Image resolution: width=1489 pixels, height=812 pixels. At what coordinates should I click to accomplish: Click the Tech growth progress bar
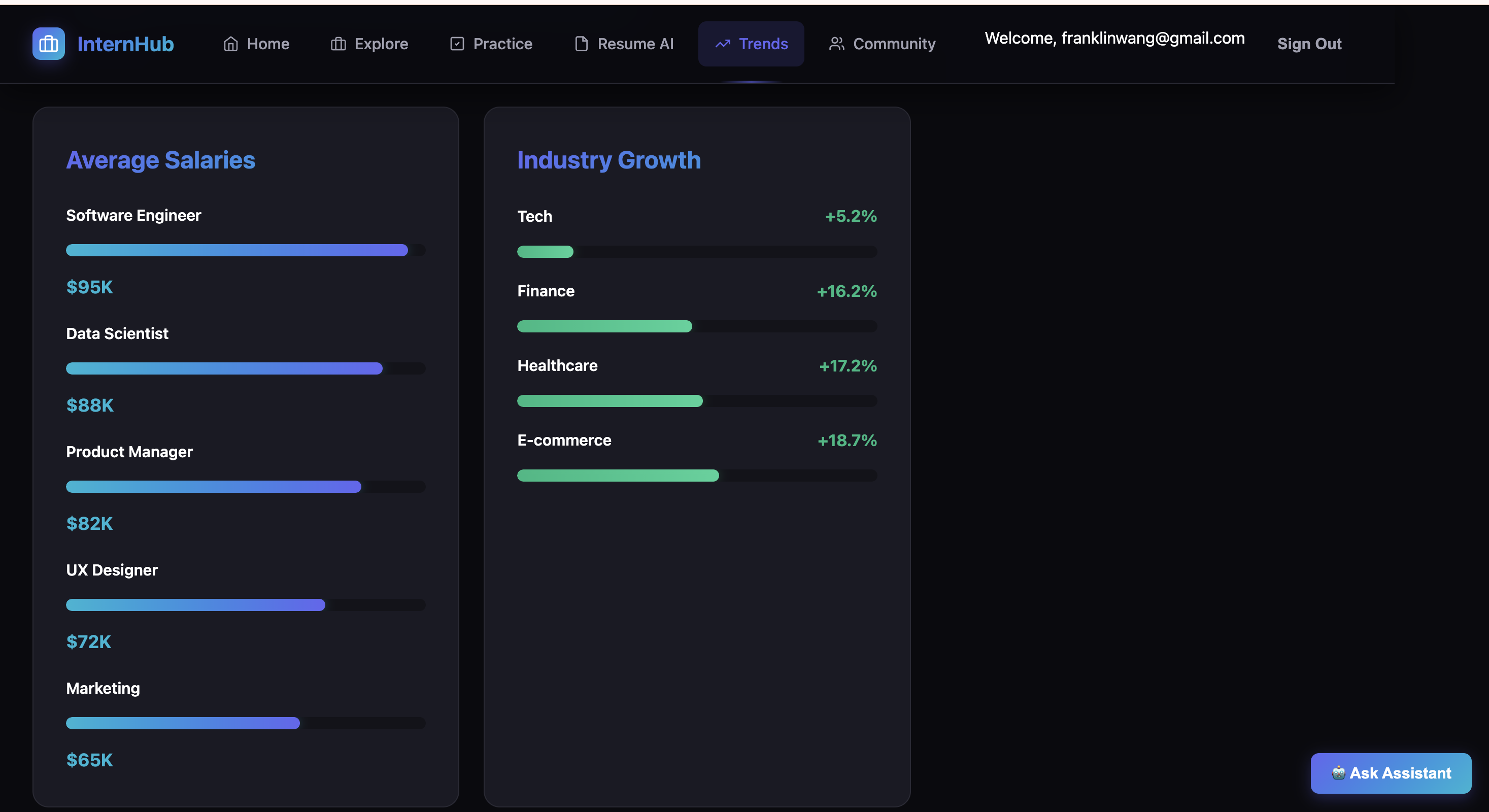(x=696, y=251)
